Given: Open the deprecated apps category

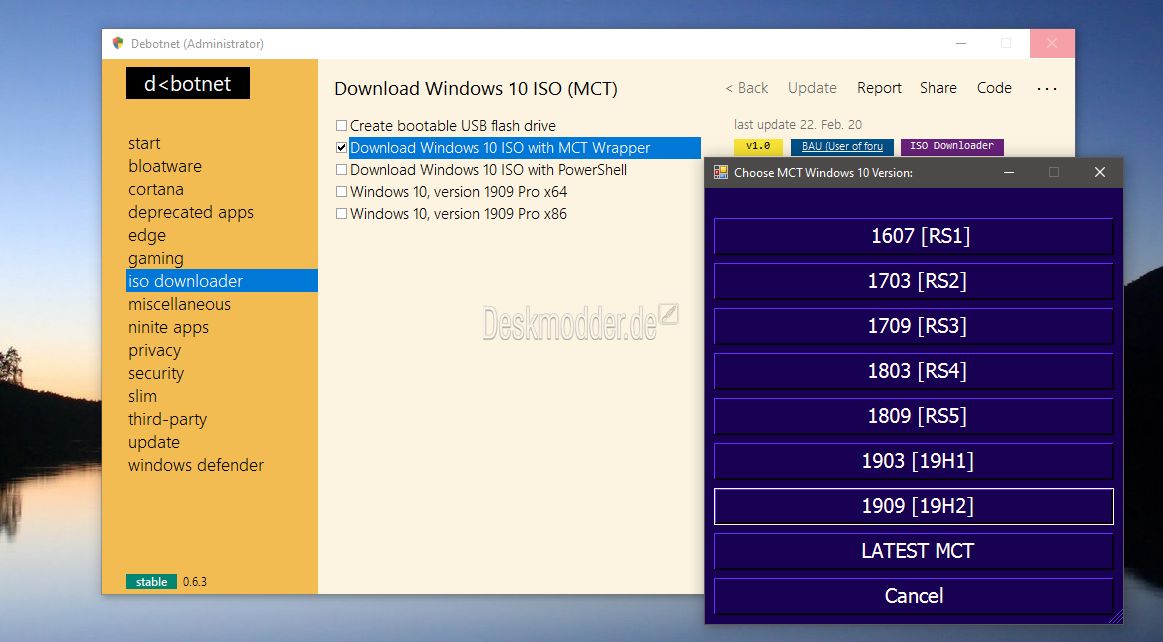Looking at the screenshot, I should (191, 212).
